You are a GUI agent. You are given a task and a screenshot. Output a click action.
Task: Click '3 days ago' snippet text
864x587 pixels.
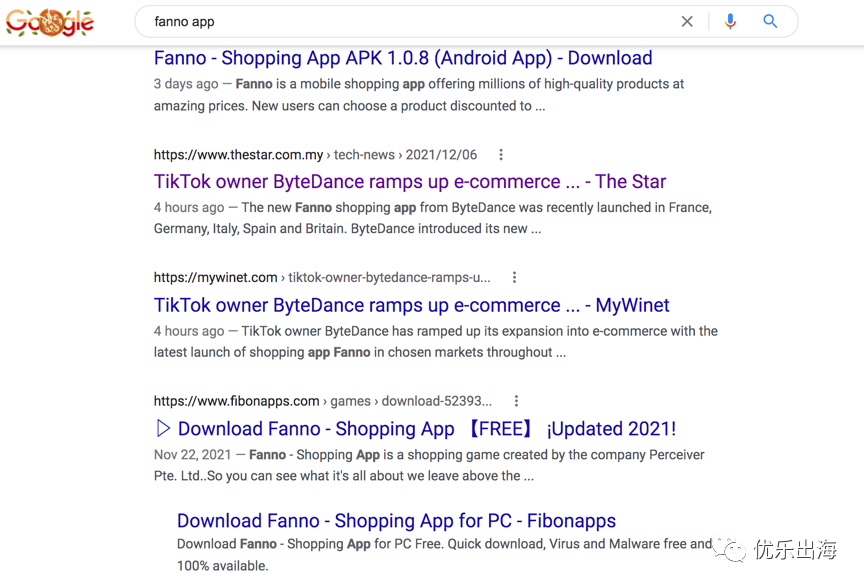186,84
